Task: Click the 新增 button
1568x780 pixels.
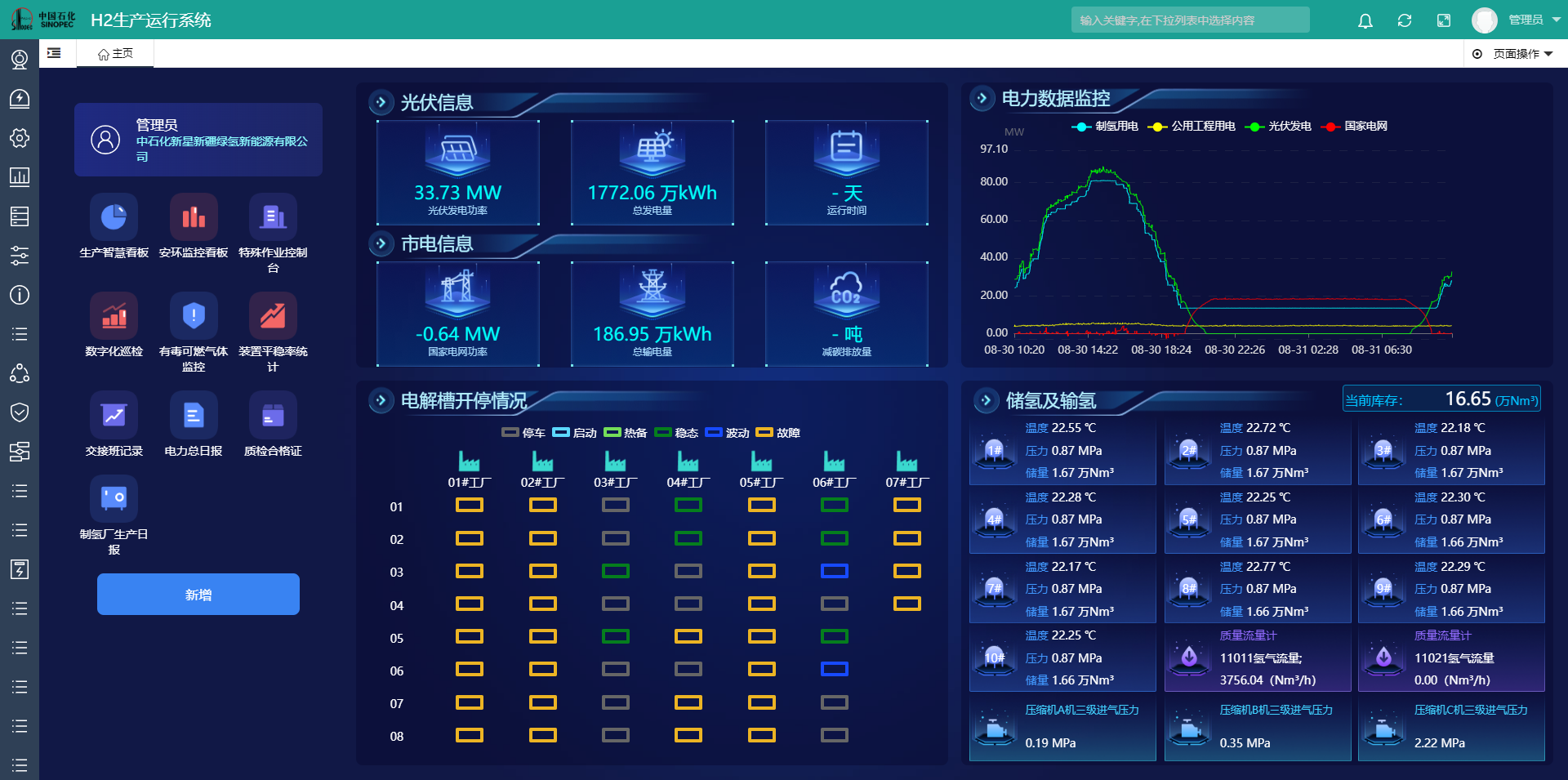Action: coord(198,595)
